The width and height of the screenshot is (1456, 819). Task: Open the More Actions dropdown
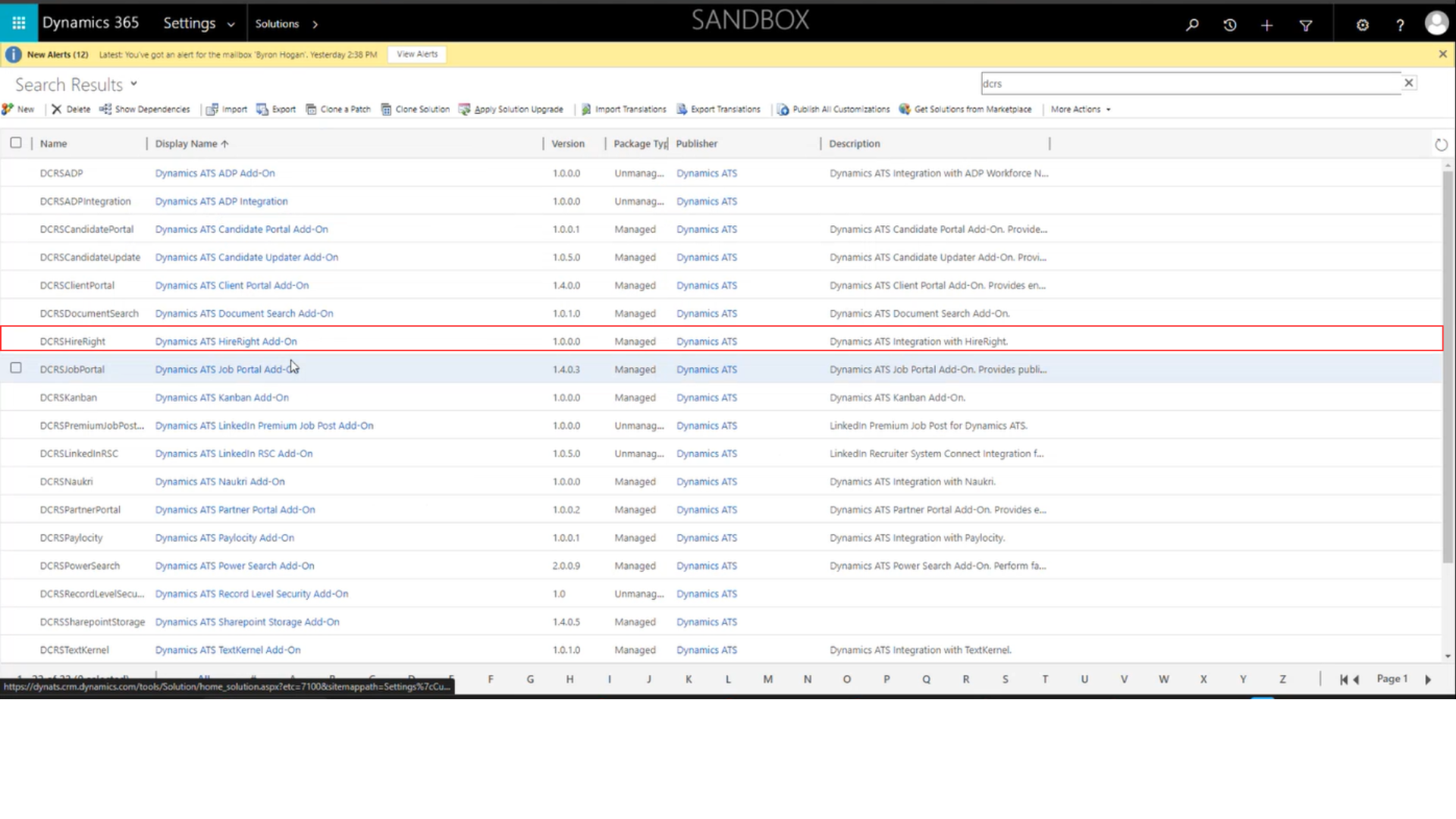coord(1081,109)
